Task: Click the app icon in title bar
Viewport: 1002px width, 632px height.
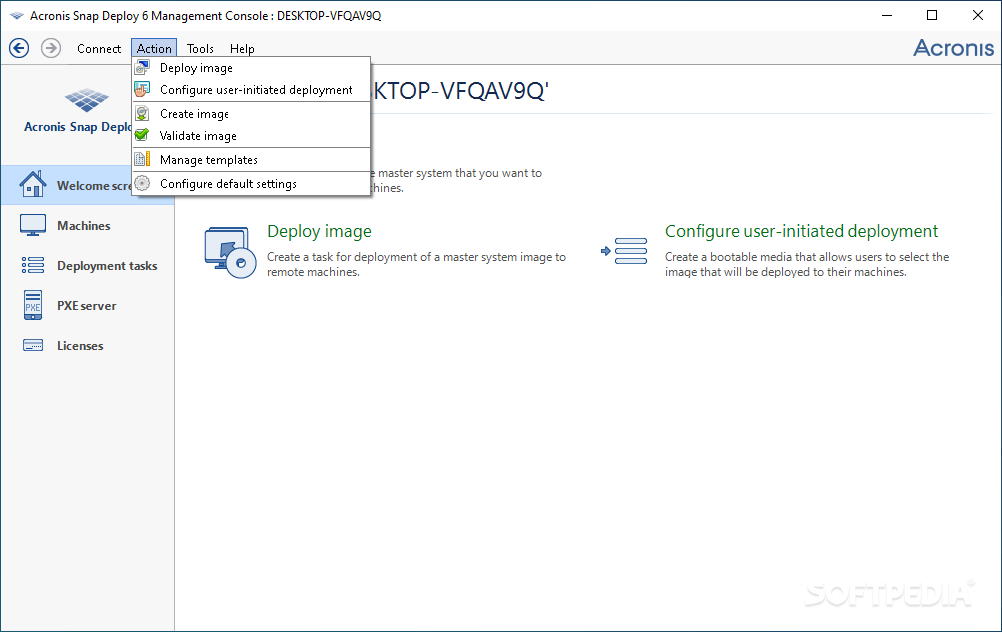Action: (x=17, y=15)
